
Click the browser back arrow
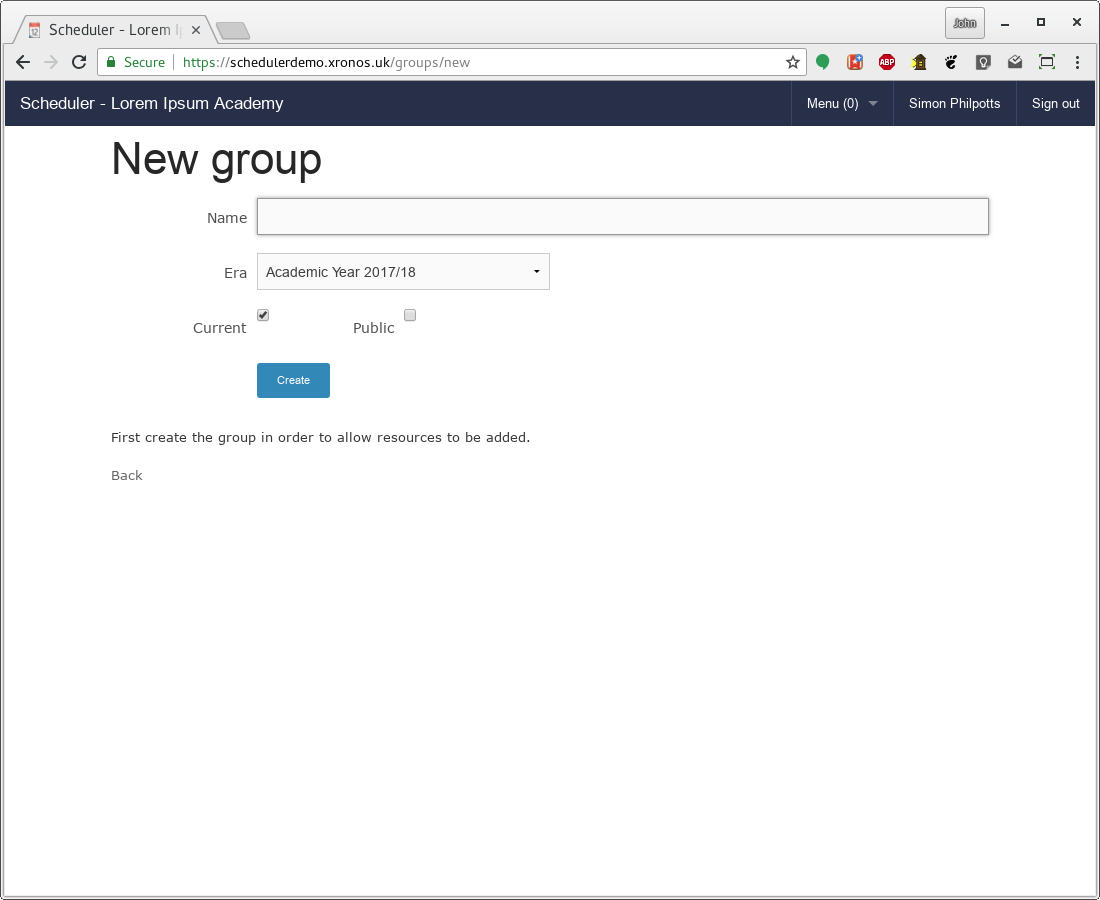tap(22, 62)
